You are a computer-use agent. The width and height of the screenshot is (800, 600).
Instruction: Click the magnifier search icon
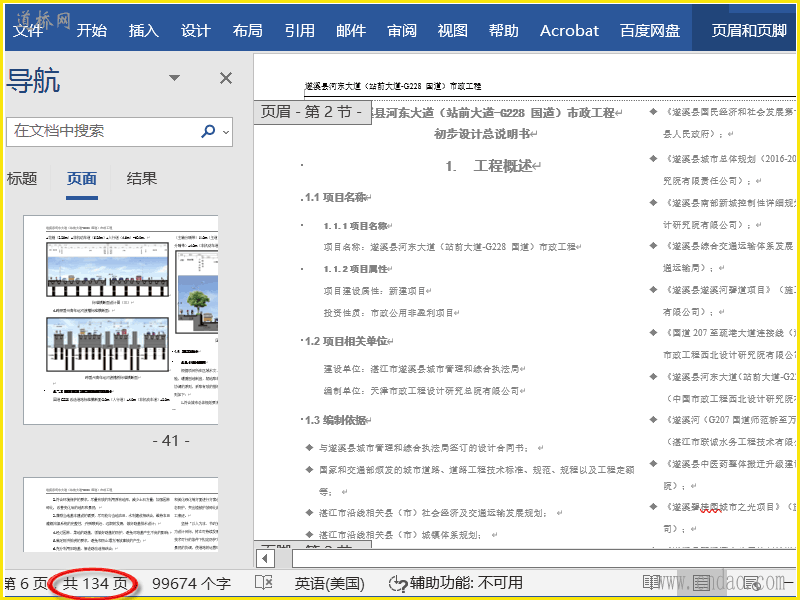[208, 131]
